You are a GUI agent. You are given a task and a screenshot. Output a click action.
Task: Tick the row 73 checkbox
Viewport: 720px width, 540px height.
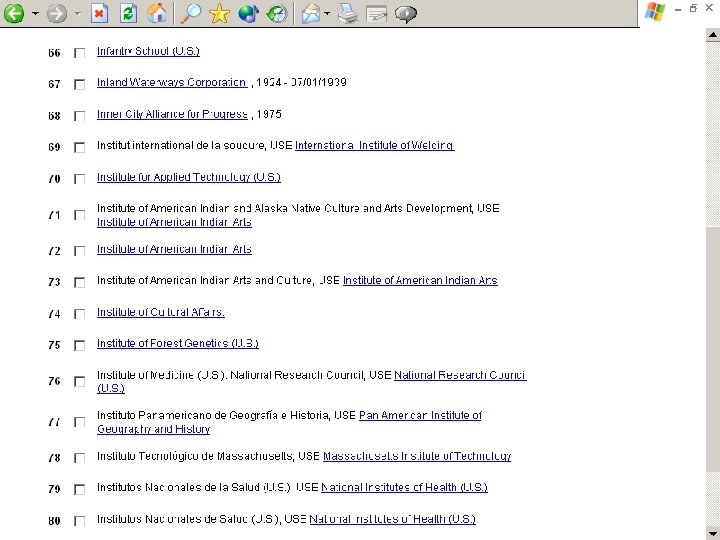tap(79, 282)
